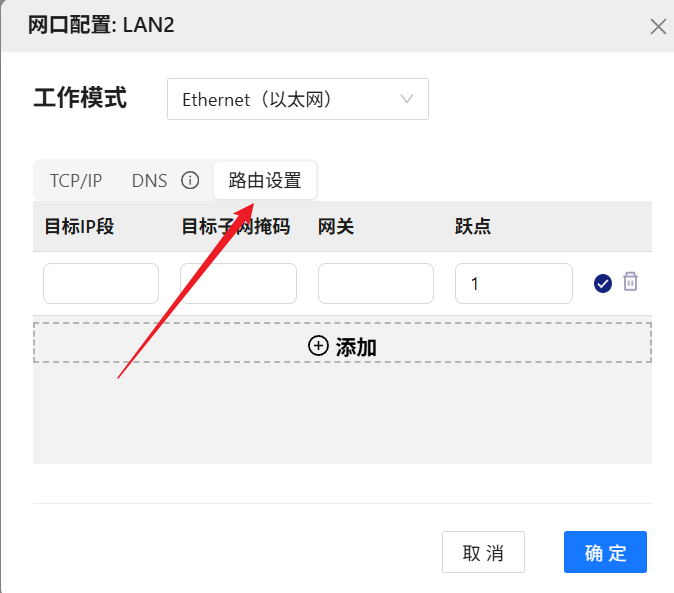Switch to the TCP/IP tab
The image size is (674, 593).
tap(76, 181)
